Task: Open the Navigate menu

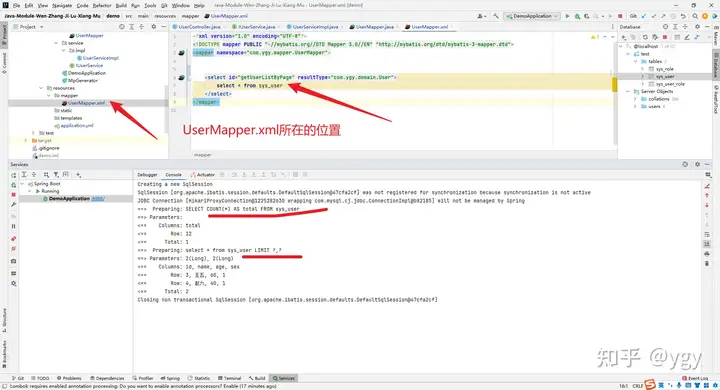Action: click(62, 6)
